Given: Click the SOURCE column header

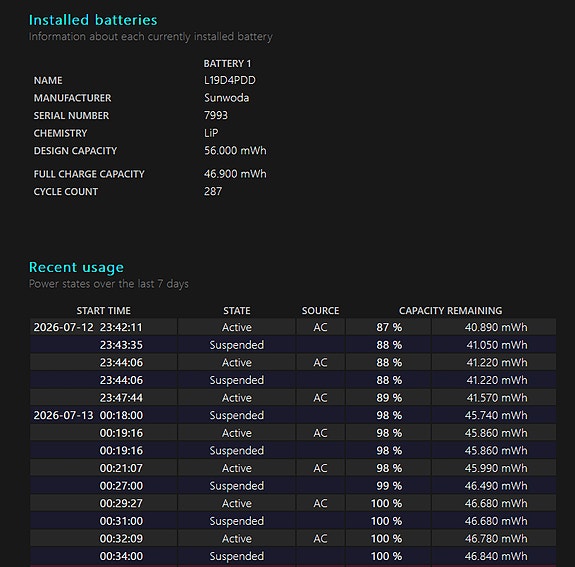Looking at the screenshot, I should point(320,311).
